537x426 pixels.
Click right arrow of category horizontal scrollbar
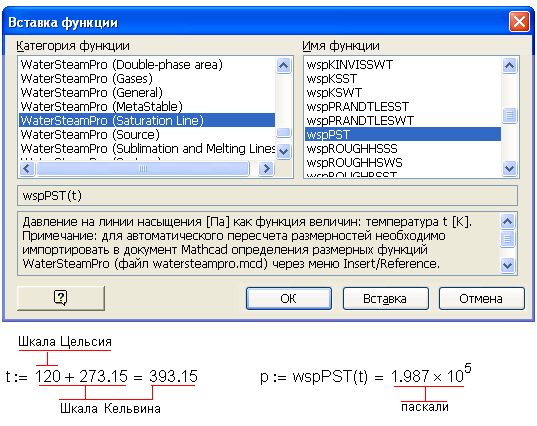(266, 168)
